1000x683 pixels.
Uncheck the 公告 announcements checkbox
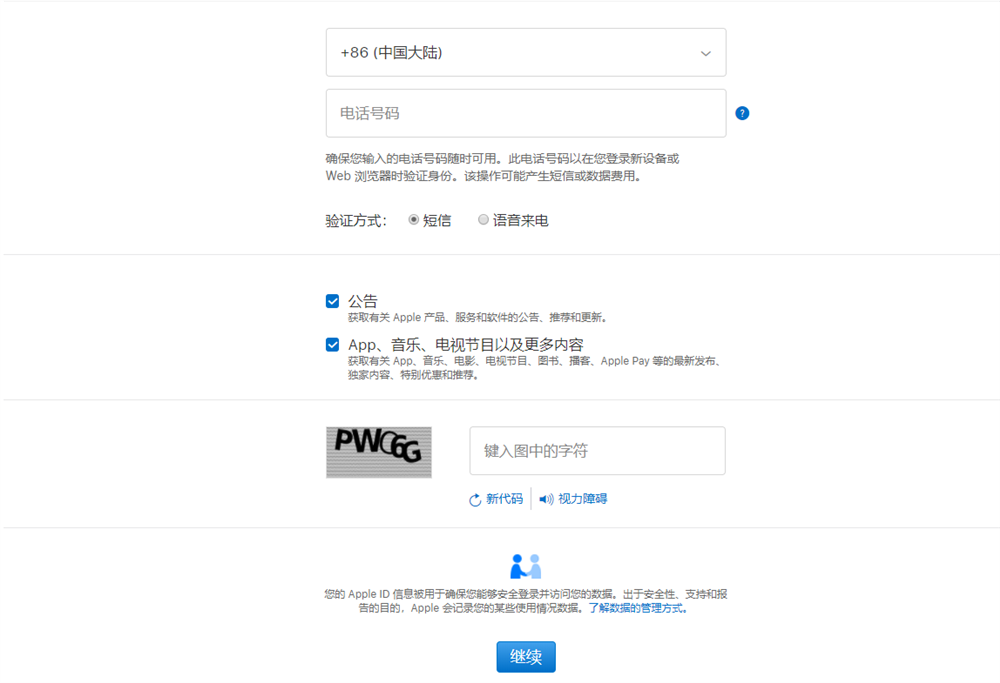pos(333,300)
